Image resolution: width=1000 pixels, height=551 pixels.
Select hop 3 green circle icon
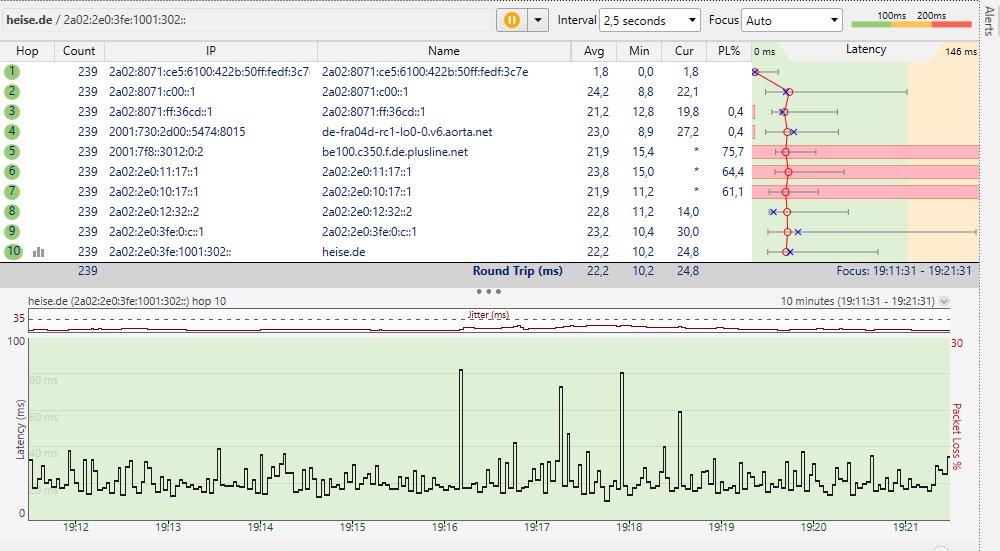11,112
